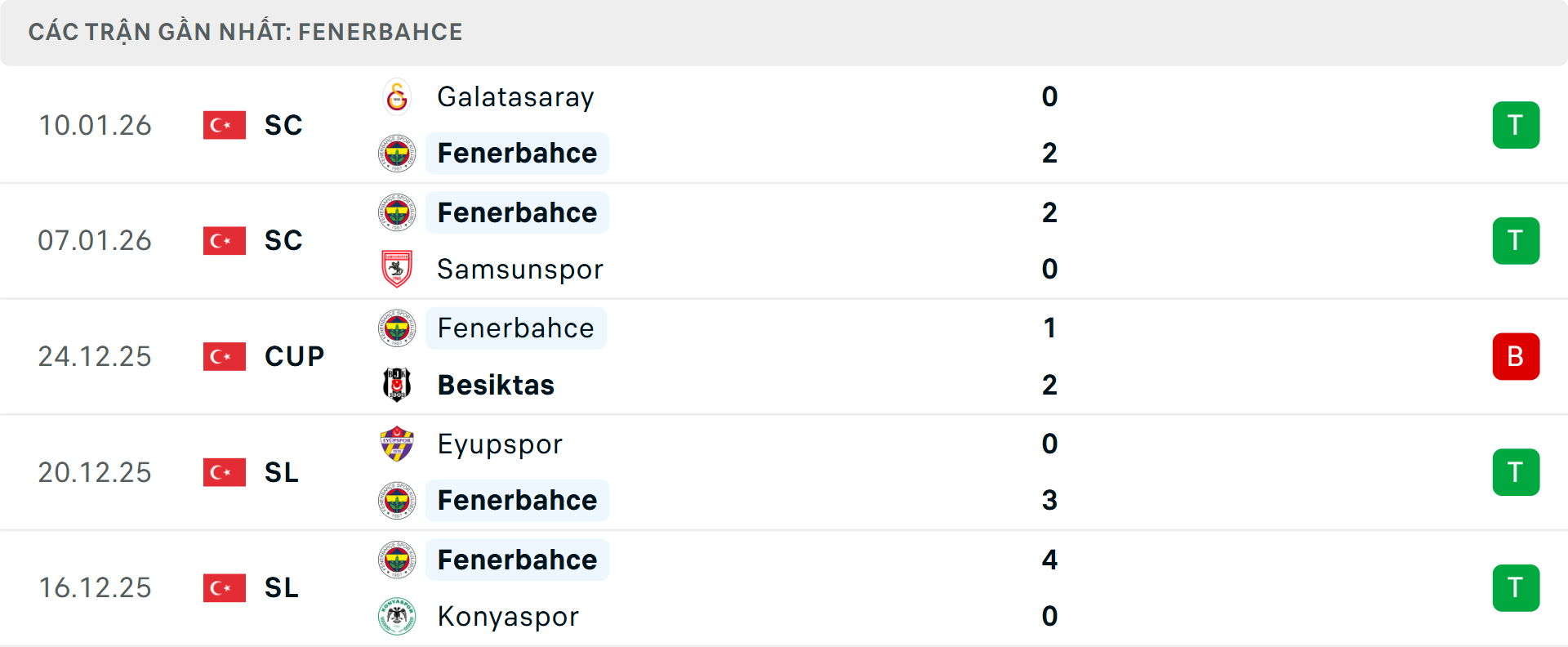Select Fenerbahce in the 07.01.26 match
This screenshot has width=1568, height=647.
coord(517,212)
